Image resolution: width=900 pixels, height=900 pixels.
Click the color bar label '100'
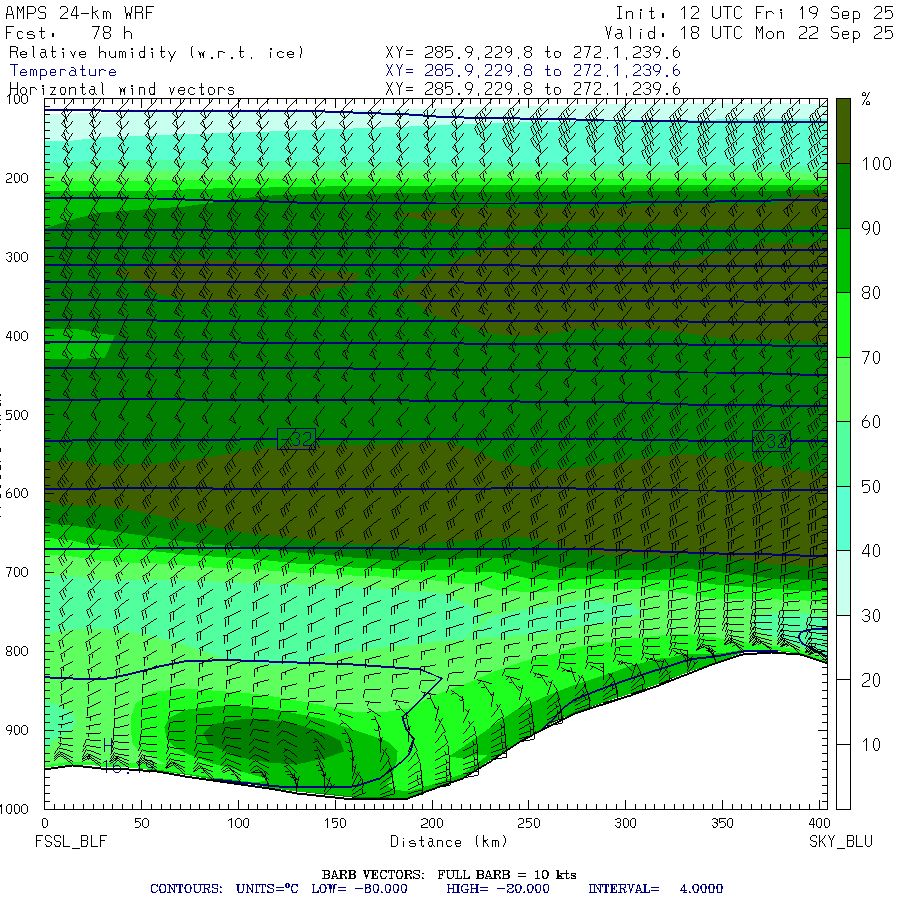876,164
